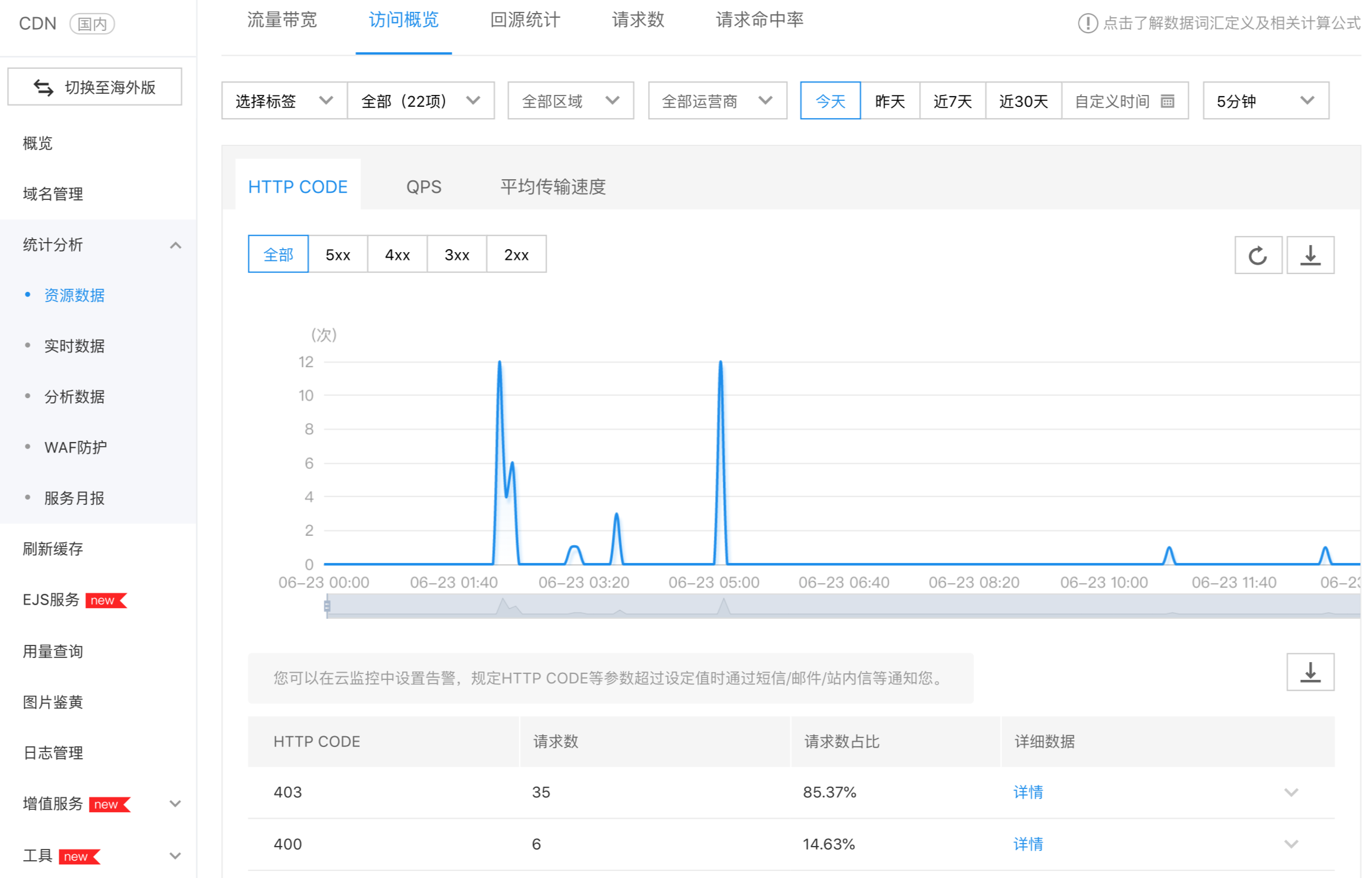
Task: Open 详情 link for code 403
Action: pos(1028,793)
